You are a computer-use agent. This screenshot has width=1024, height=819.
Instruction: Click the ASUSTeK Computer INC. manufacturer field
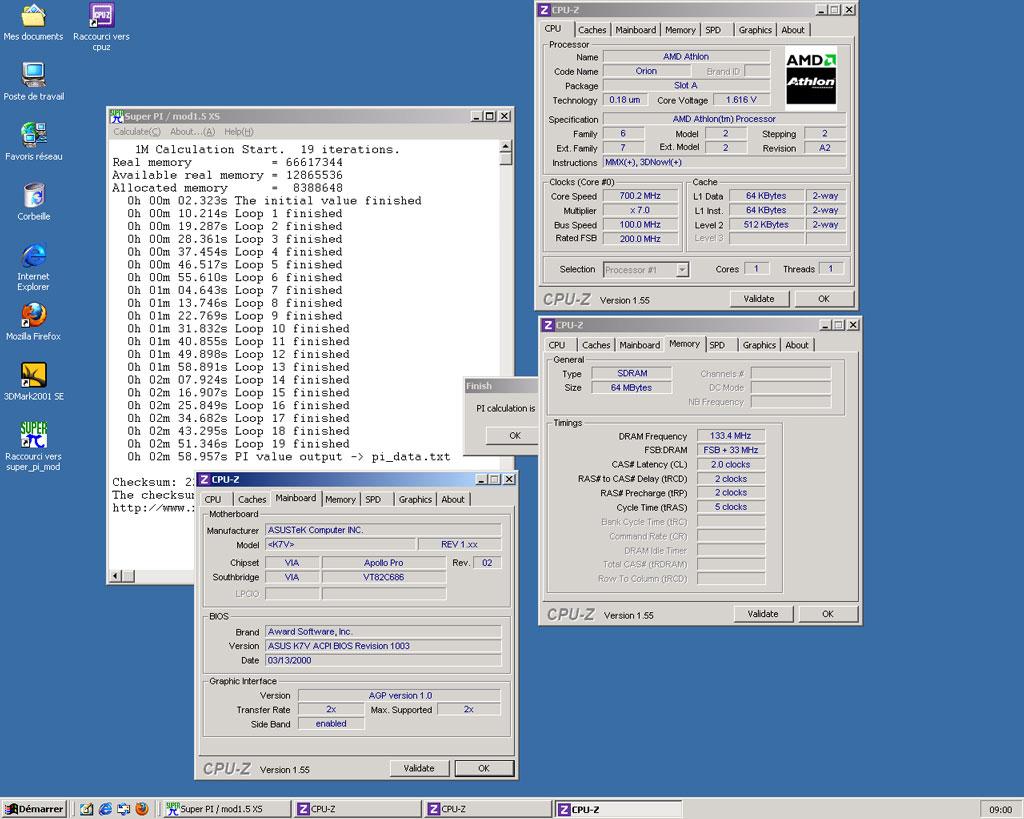383,530
